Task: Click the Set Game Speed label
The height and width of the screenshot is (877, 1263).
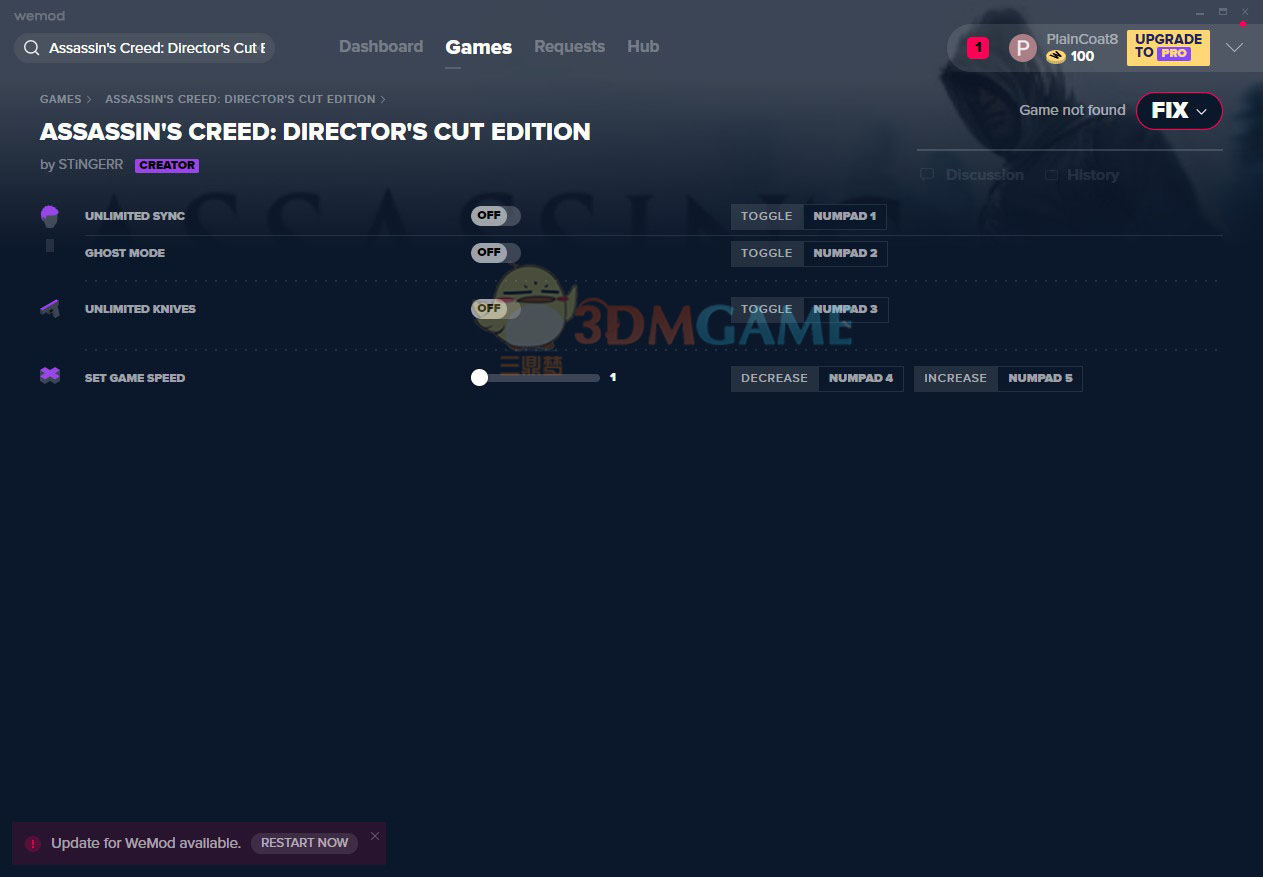Action: pos(135,378)
